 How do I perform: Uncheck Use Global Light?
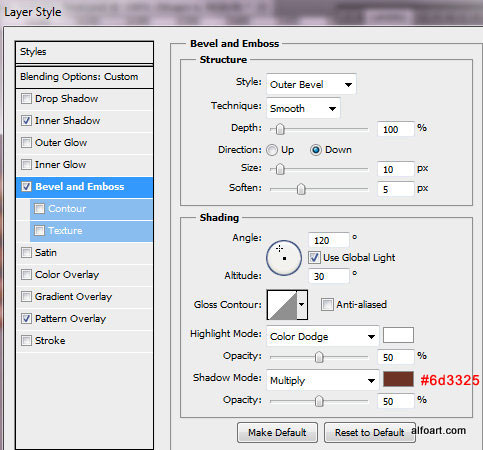coord(314,258)
